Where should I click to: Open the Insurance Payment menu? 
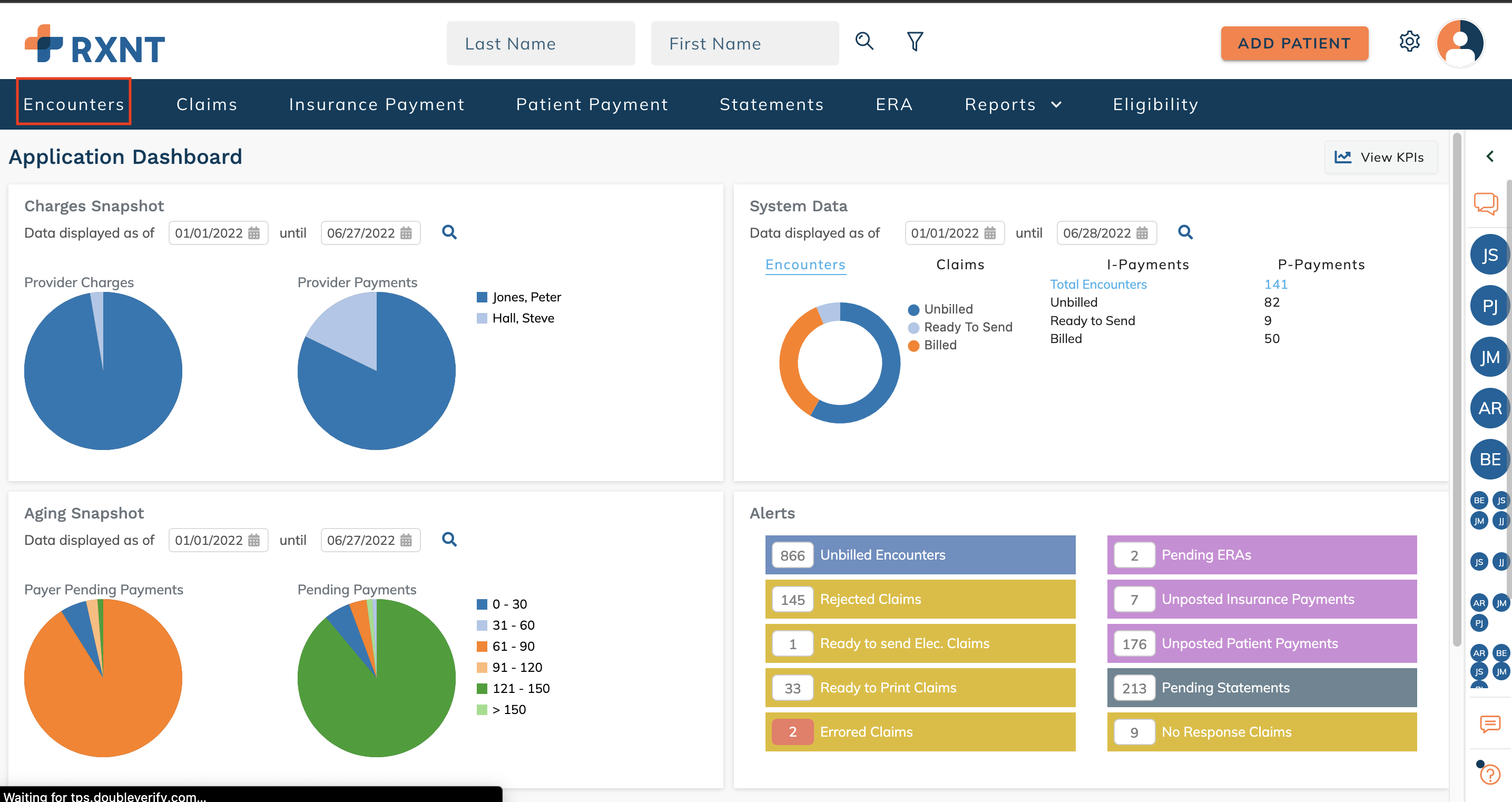click(x=376, y=104)
